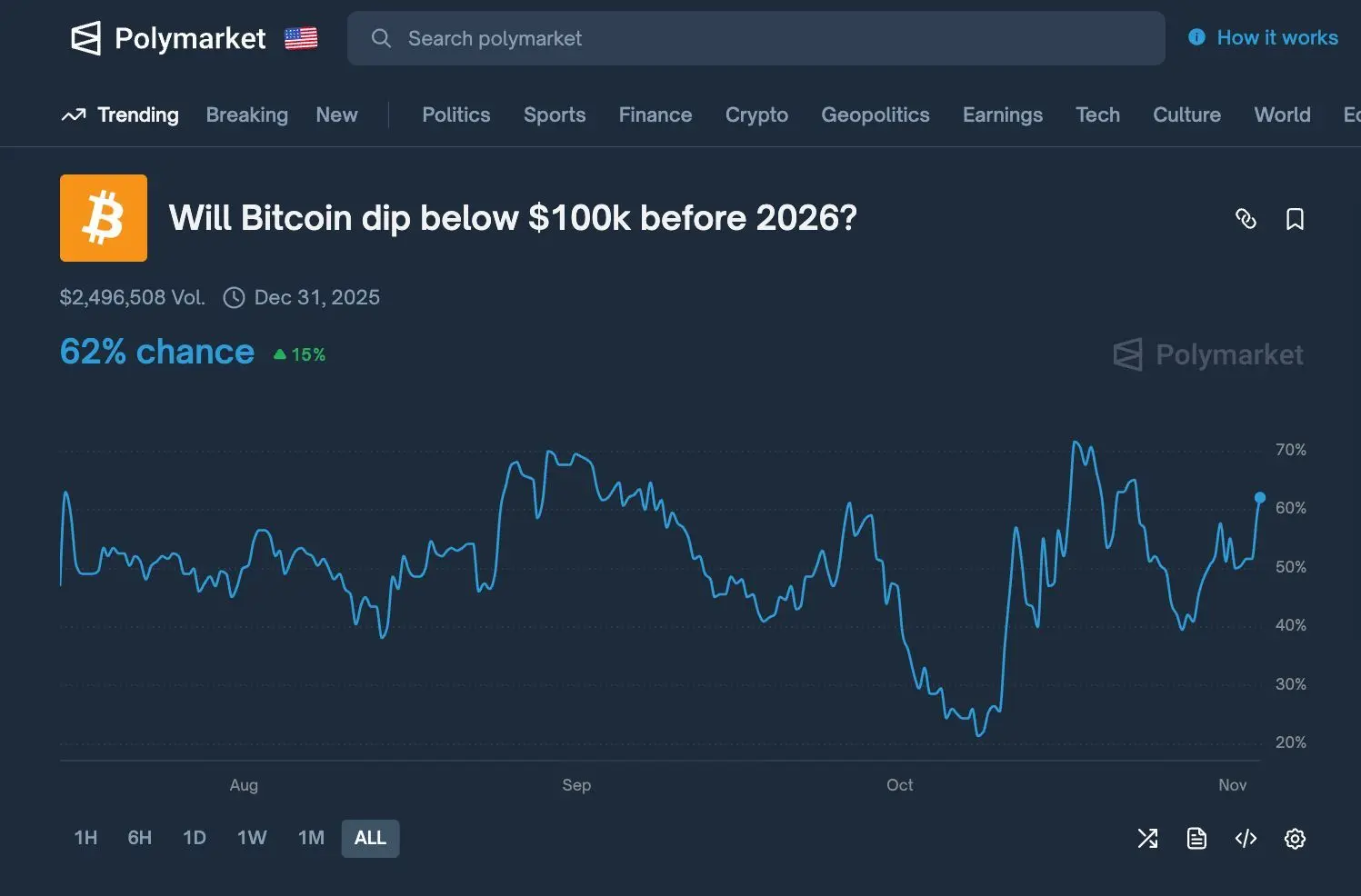
Task: Open the document icon below chart
Action: tap(1196, 838)
